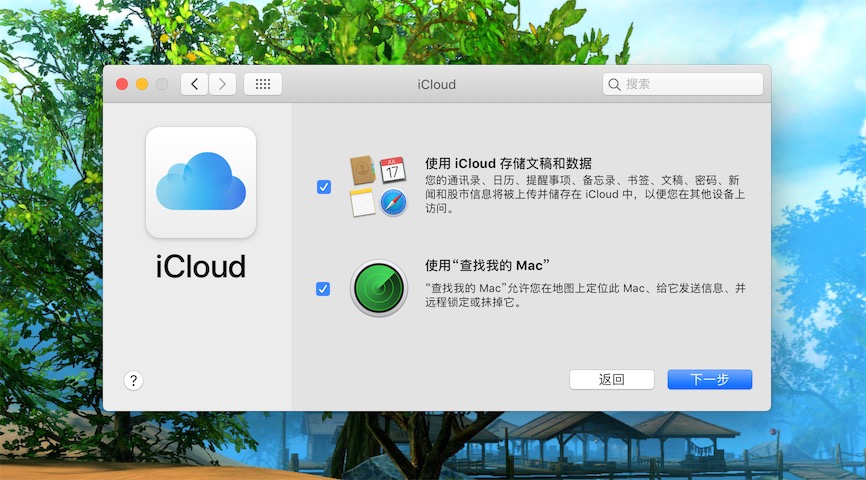This screenshot has height=480, width=866.
Task: Close the iCloud window with red button
Action: [x=122, y=84]
